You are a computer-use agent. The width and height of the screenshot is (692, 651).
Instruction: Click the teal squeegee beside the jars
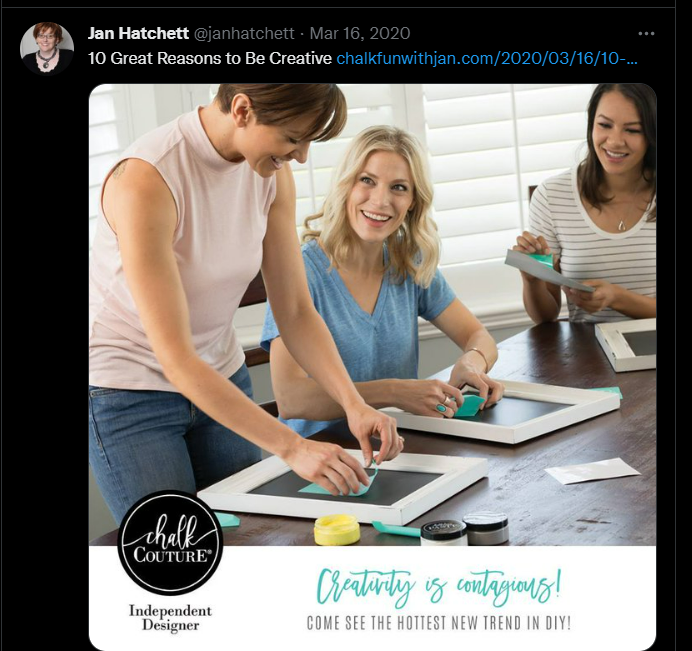coord(396,529)
